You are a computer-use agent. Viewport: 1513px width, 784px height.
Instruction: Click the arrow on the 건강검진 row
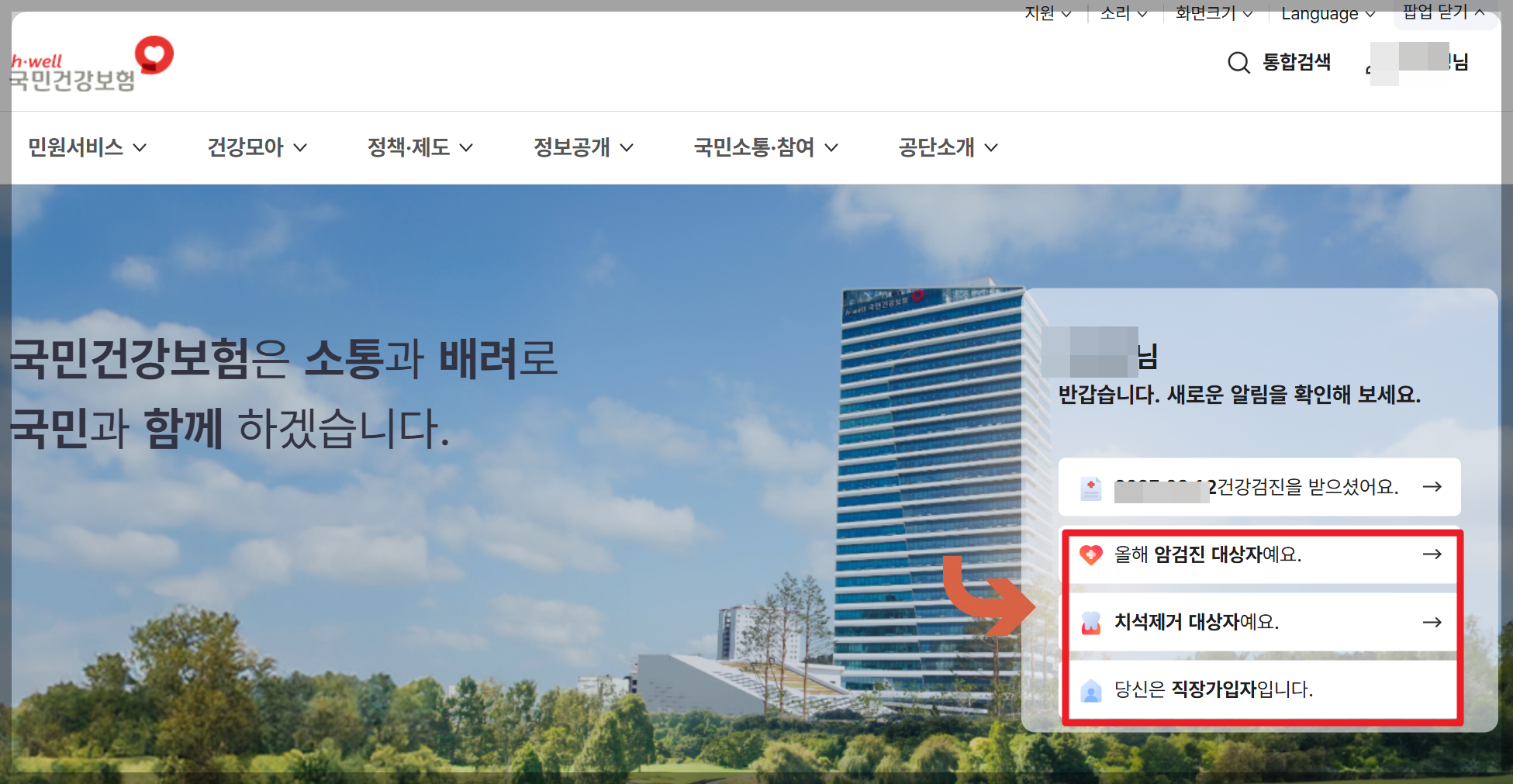1432,487
